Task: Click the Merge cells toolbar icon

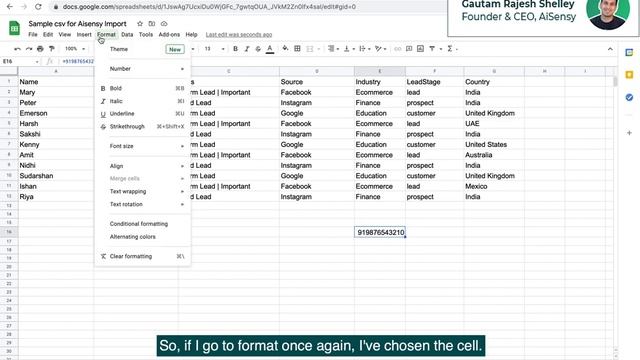Action: 310,49
